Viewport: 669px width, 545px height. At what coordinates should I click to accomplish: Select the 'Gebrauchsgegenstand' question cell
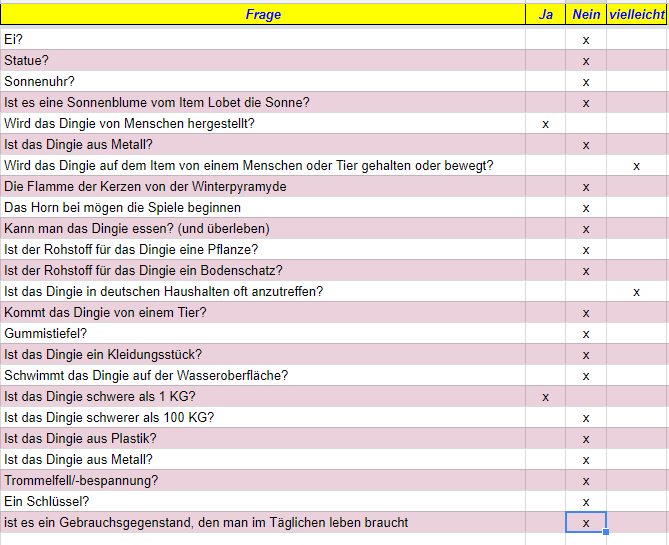[263, 522]
